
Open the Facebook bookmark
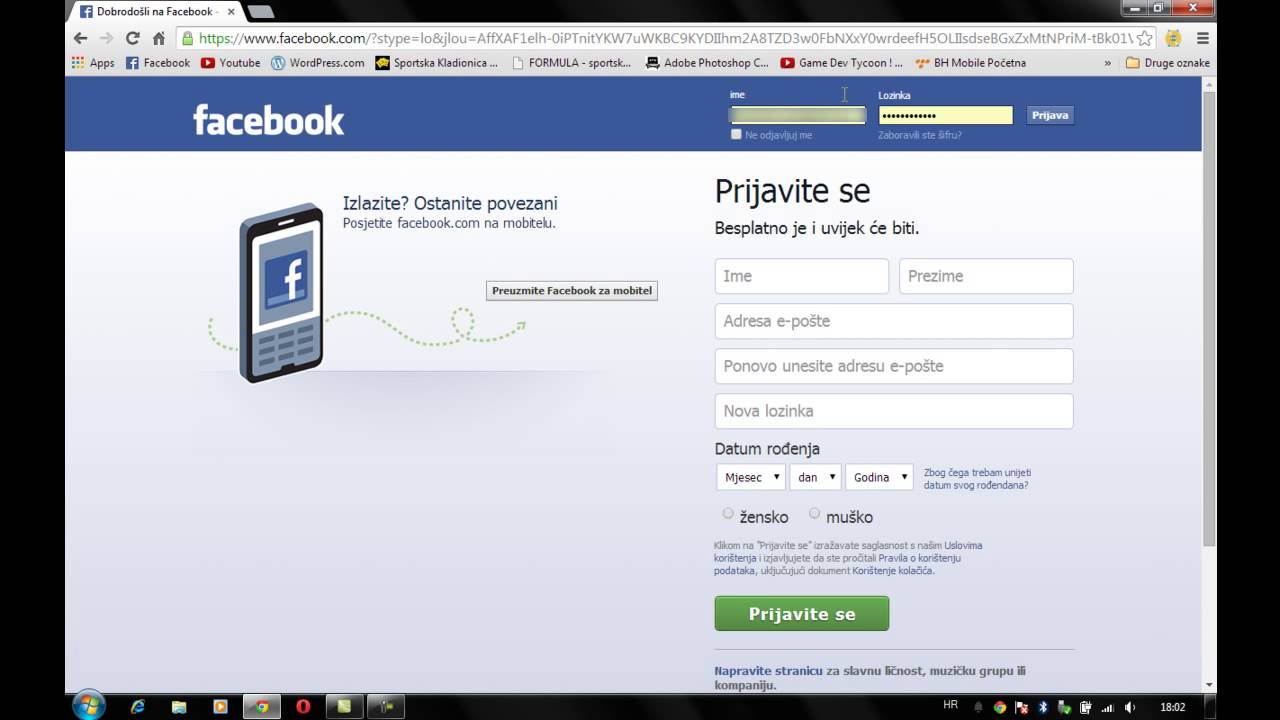click(158, 62)
